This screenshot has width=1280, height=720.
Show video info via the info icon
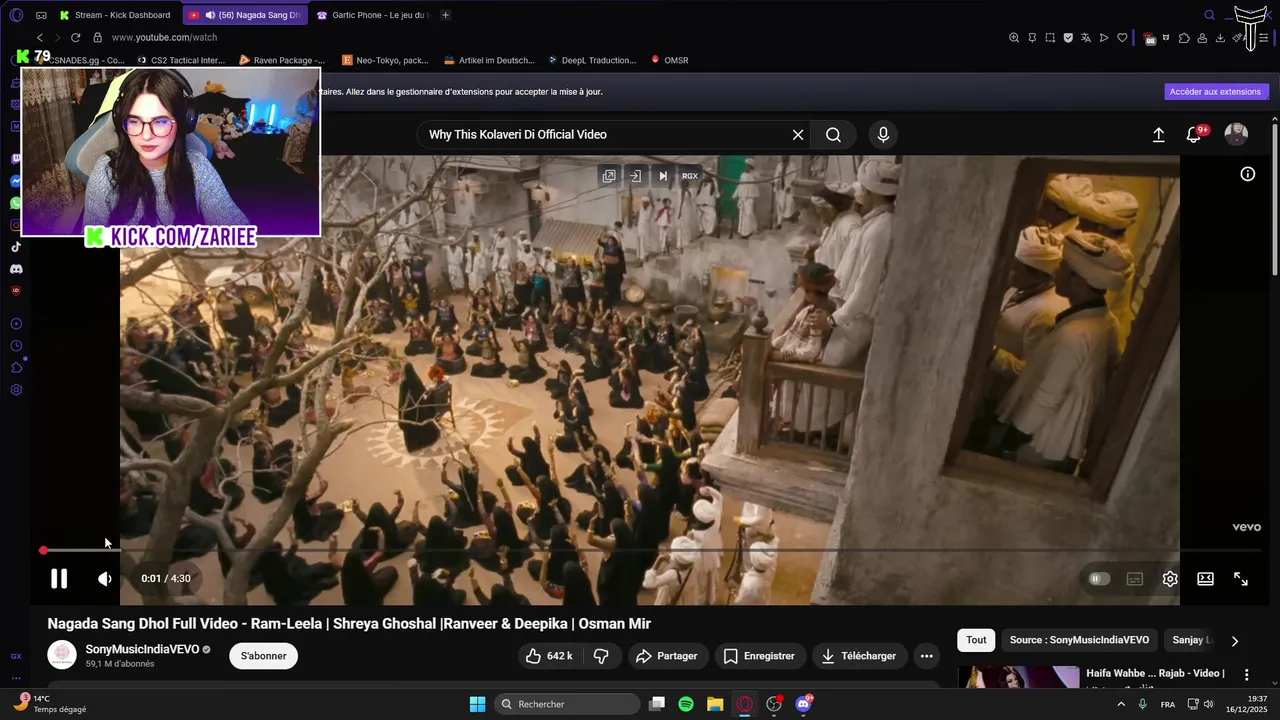click(x=1248, y=174)
